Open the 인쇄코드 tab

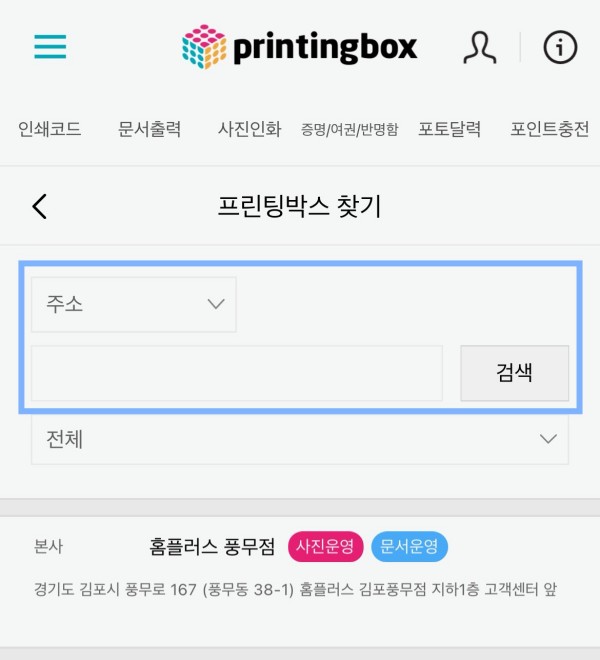click(50, 129)
